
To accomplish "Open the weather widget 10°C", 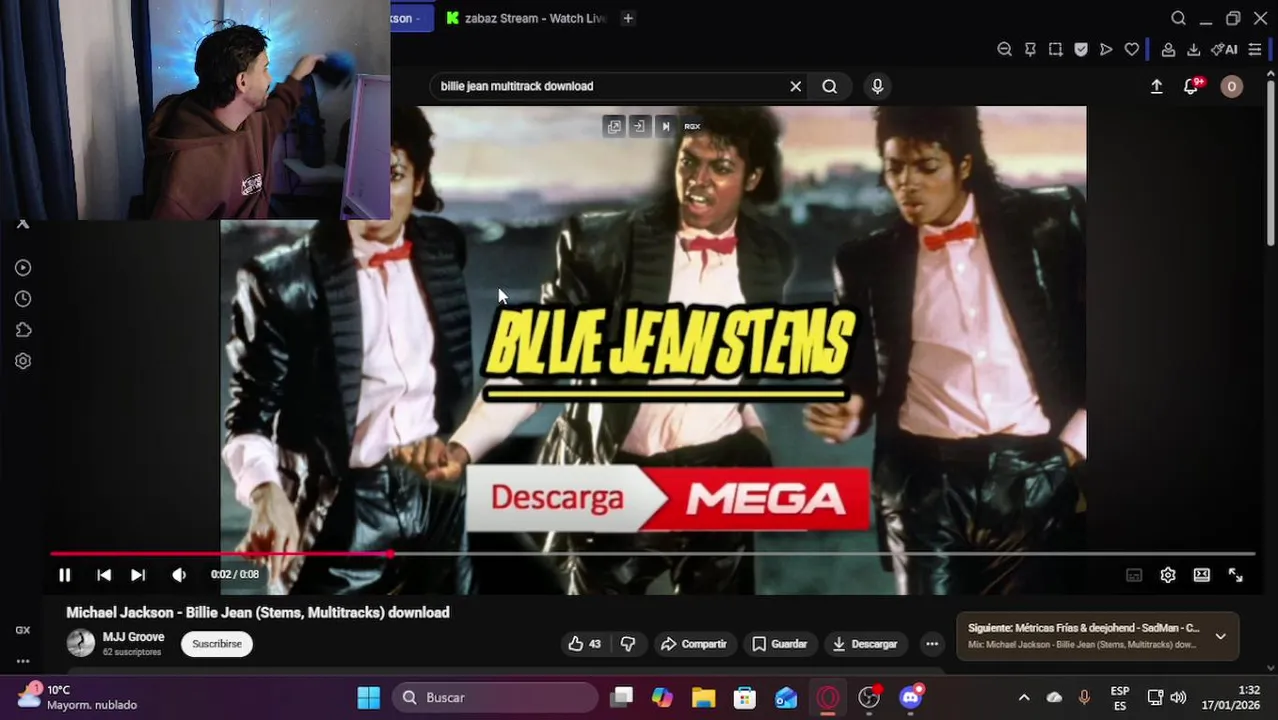I will click(x=75, y=697).
